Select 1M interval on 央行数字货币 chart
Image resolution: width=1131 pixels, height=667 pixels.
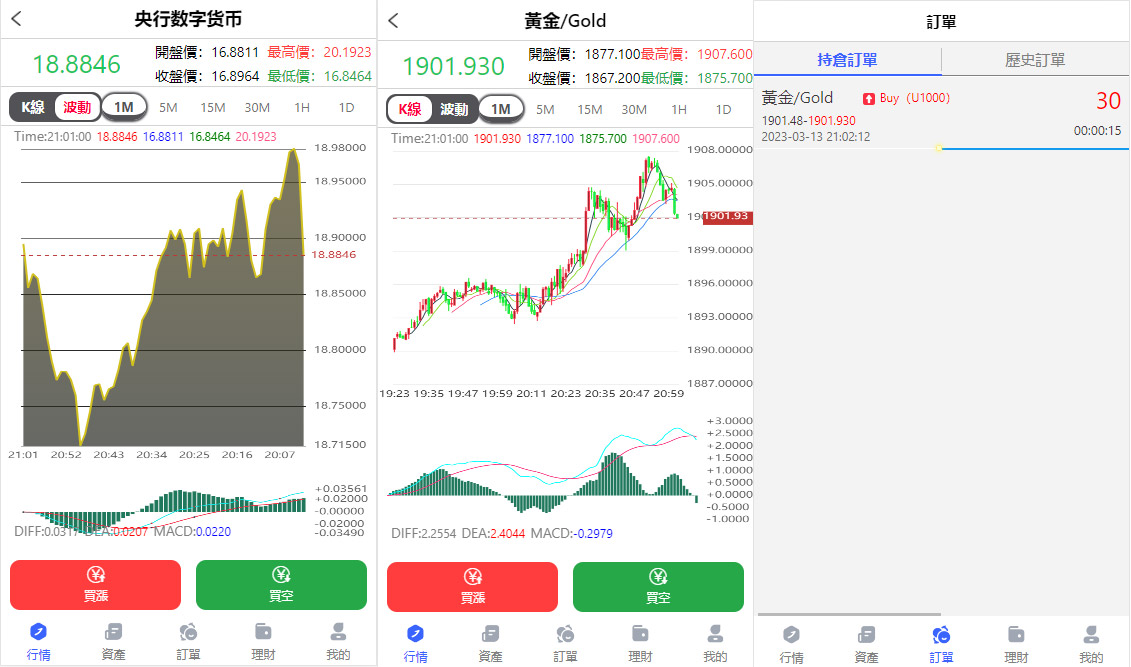[124, 107]
